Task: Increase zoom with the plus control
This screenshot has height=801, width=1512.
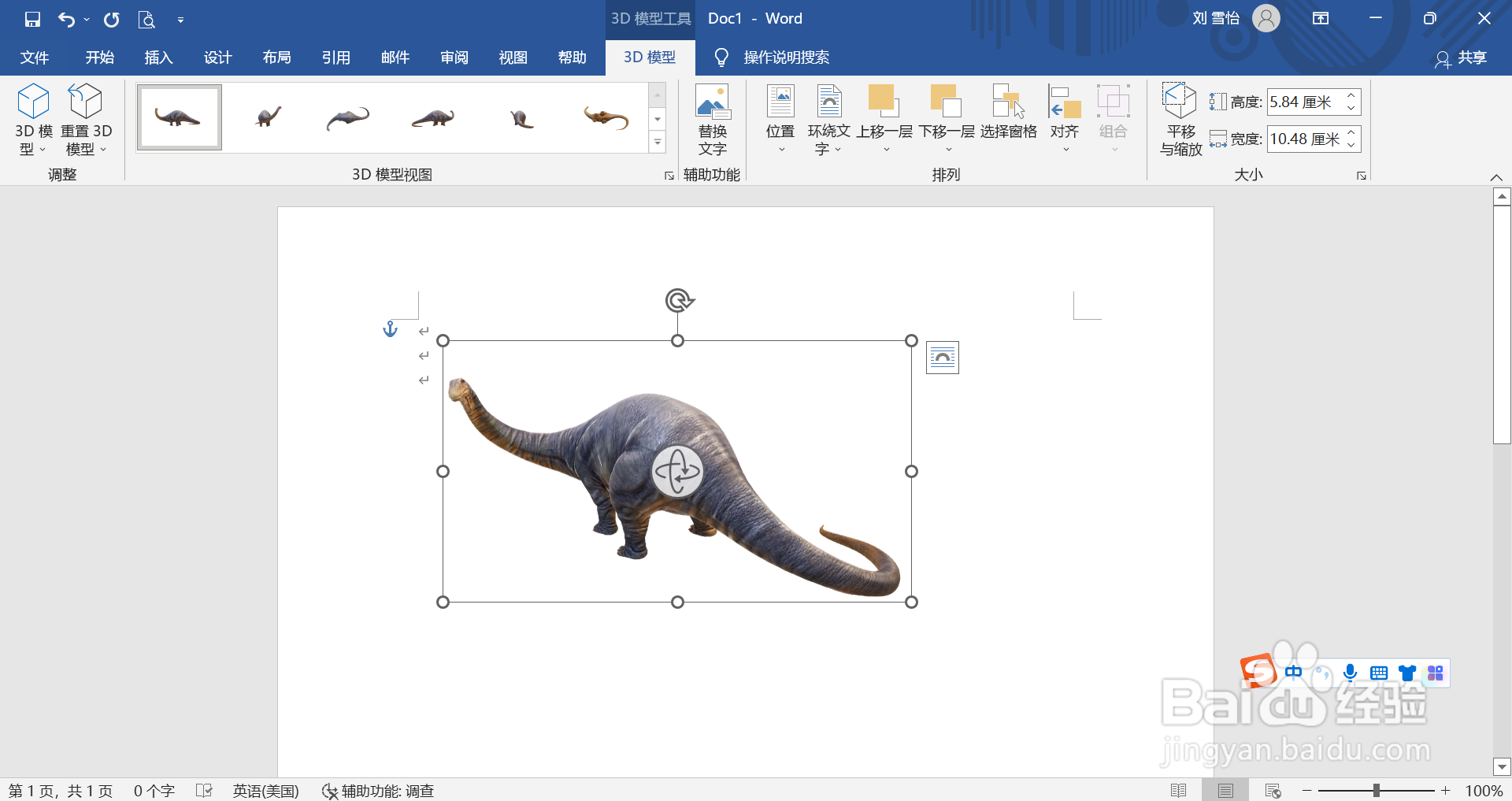Action: (x=1446, y=791)
